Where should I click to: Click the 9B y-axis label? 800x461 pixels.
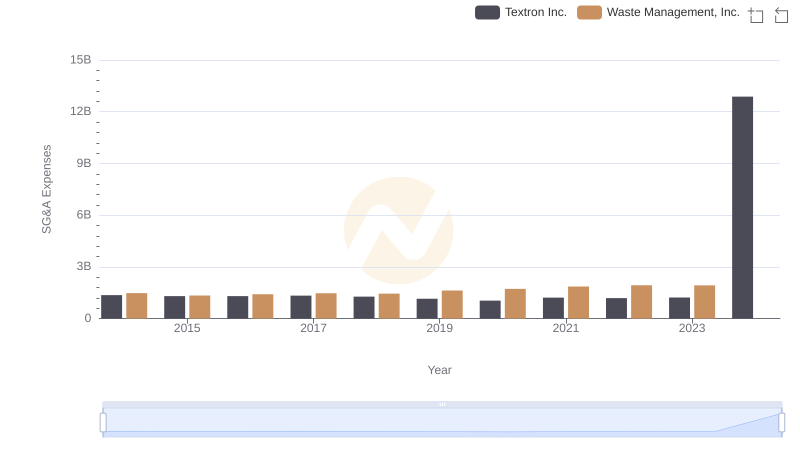(84, 163)
